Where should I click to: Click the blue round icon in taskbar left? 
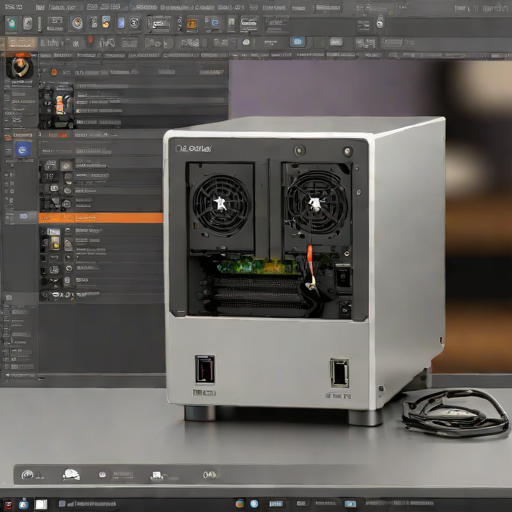(x=23, y=504)
